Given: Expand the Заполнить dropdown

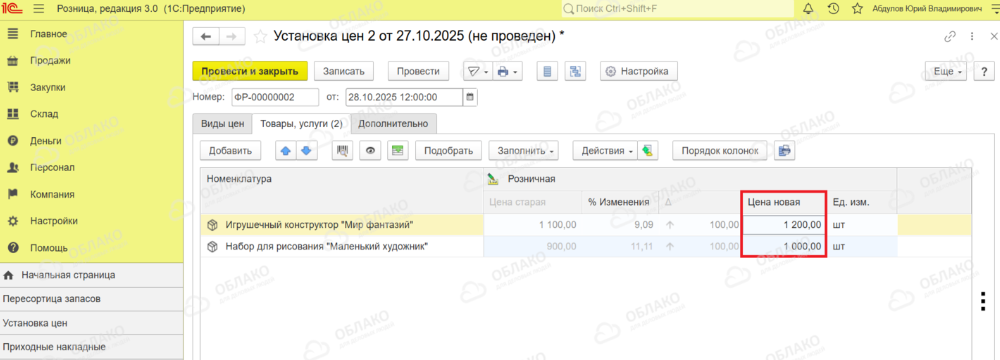Looking at the screenshot, I should tap(524, 151).
